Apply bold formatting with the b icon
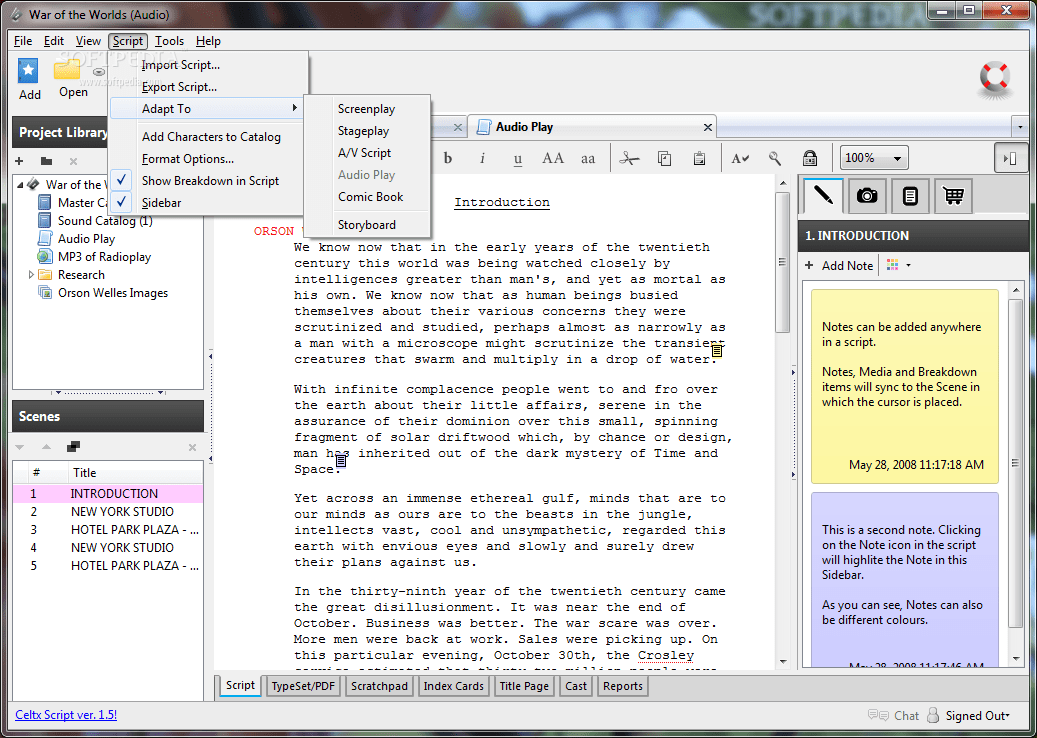The width and height of the screenshot is (1037, 738). (448, 159)
